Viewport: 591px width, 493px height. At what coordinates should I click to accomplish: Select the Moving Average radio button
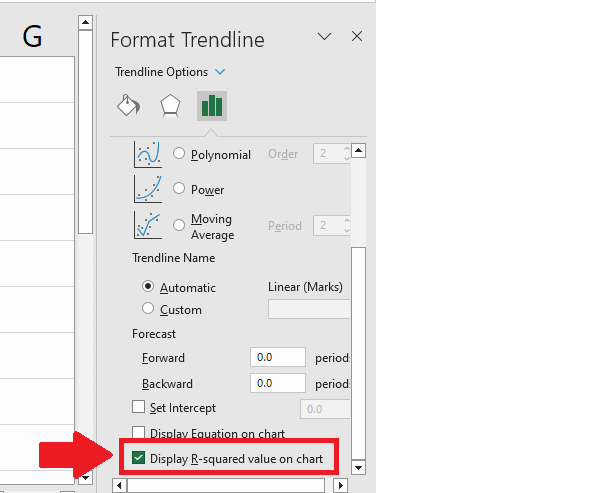tap(179, 225)
